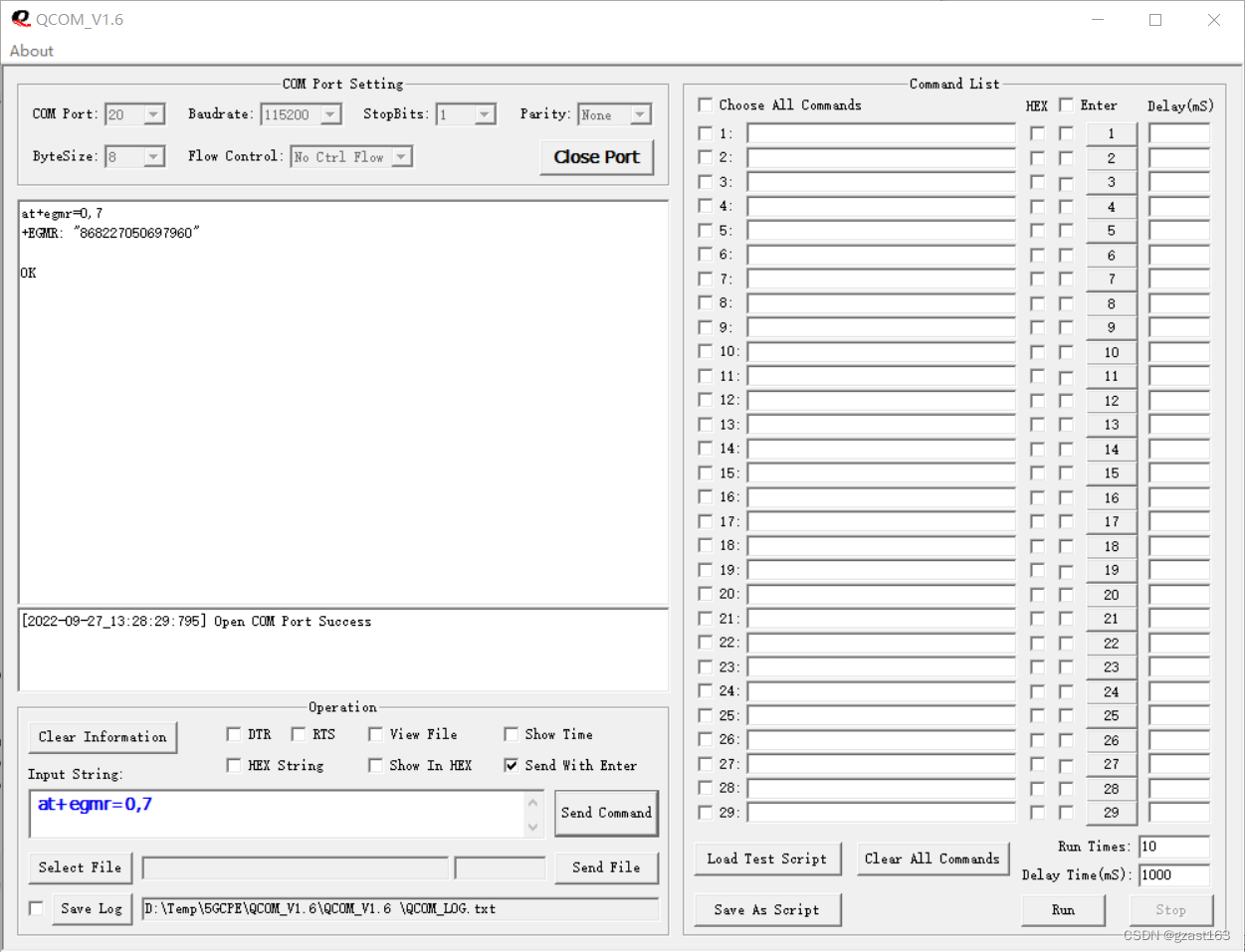Enable the Show In HEX checkbox
This screenshot has height=952, width=1245.
[375, 765]
